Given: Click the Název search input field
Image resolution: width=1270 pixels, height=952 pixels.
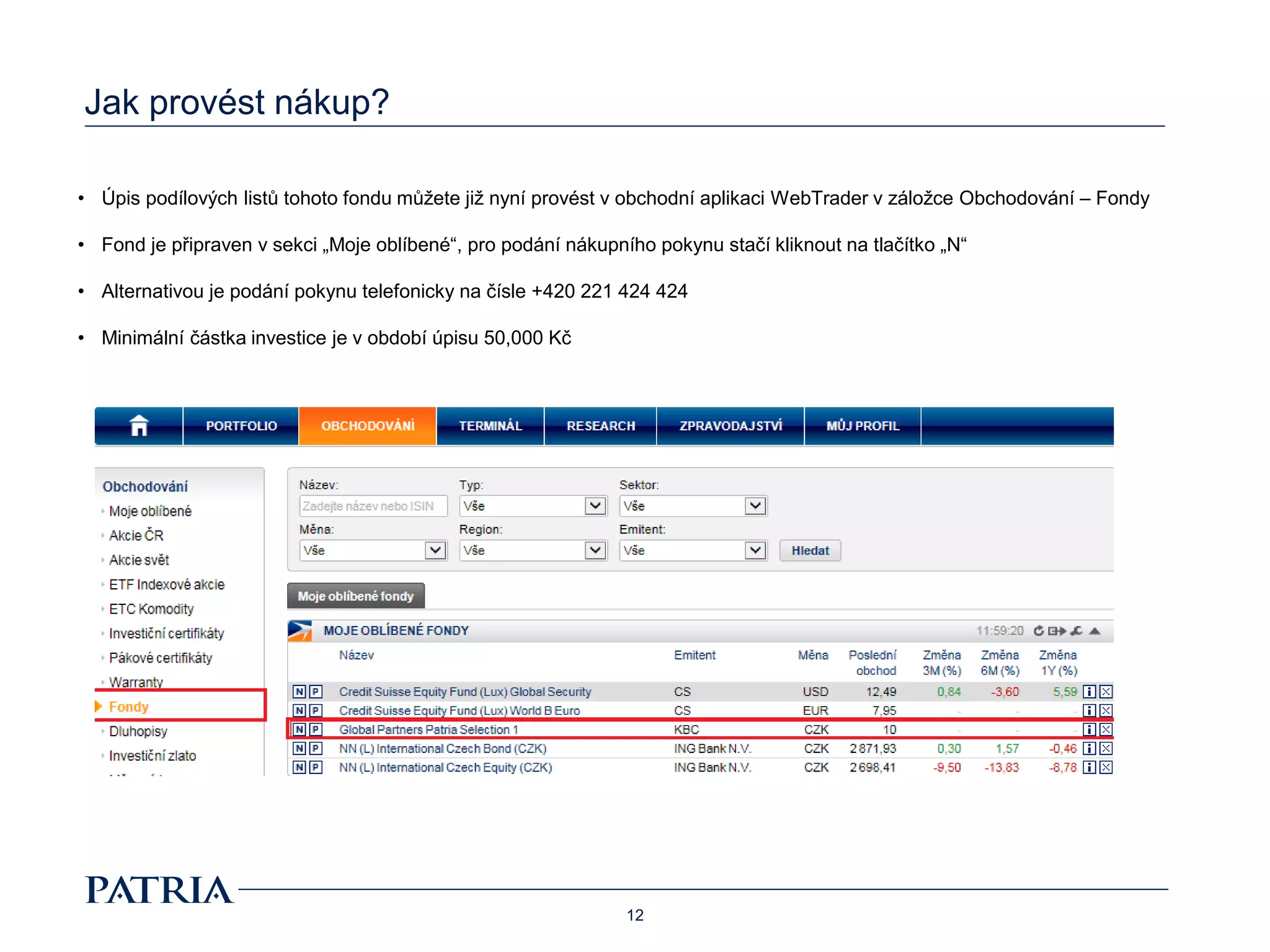Looking at the screenshot, I should pos(373,506).
